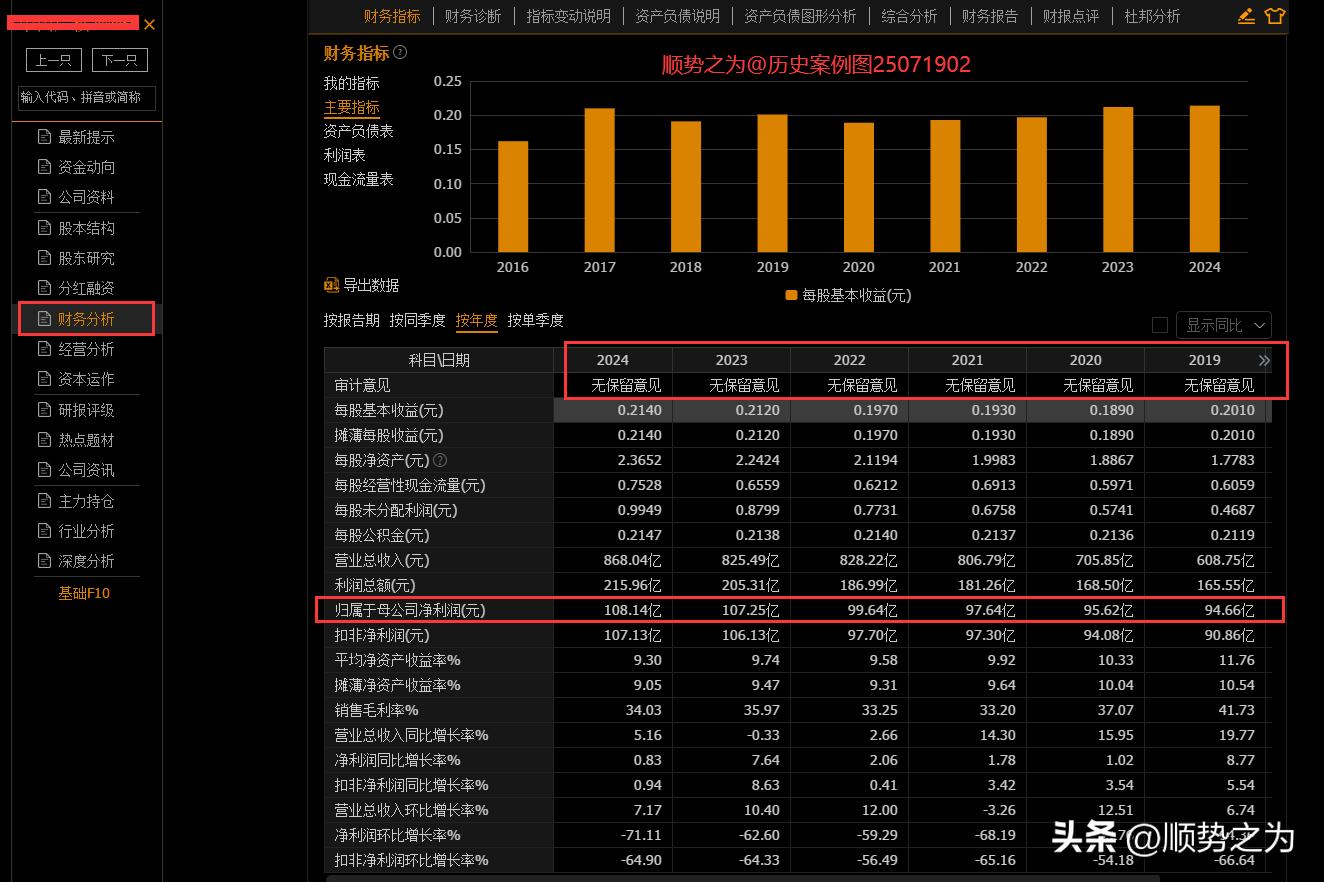Click the question mark beside 每股净资产
The height and width of the screenshot is (882, 1324).
440,460
